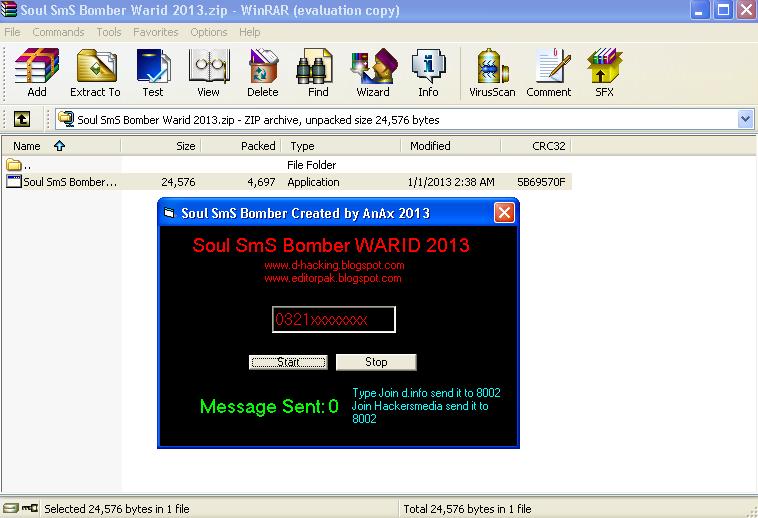The image size is (758, 518).
Task: Click the 'Message Sent: 0' label
Action: (269, 406)
